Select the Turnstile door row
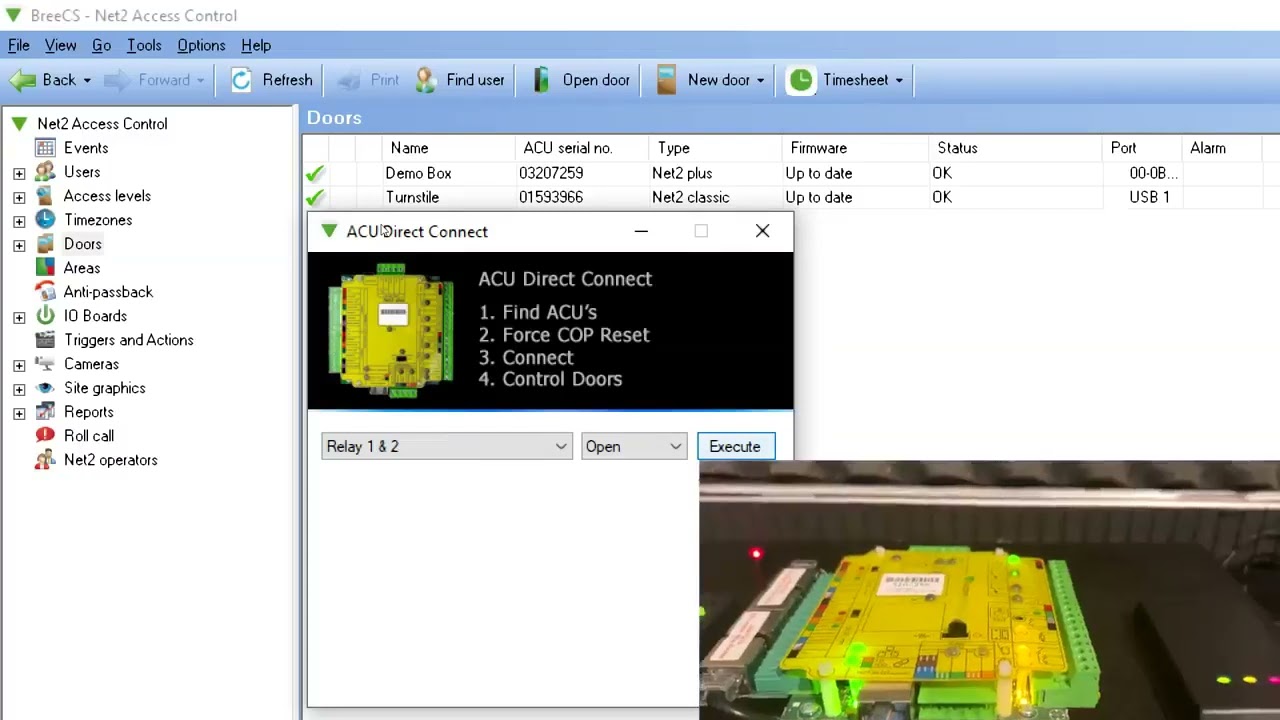1280x720 pixels. coord(791,197)
